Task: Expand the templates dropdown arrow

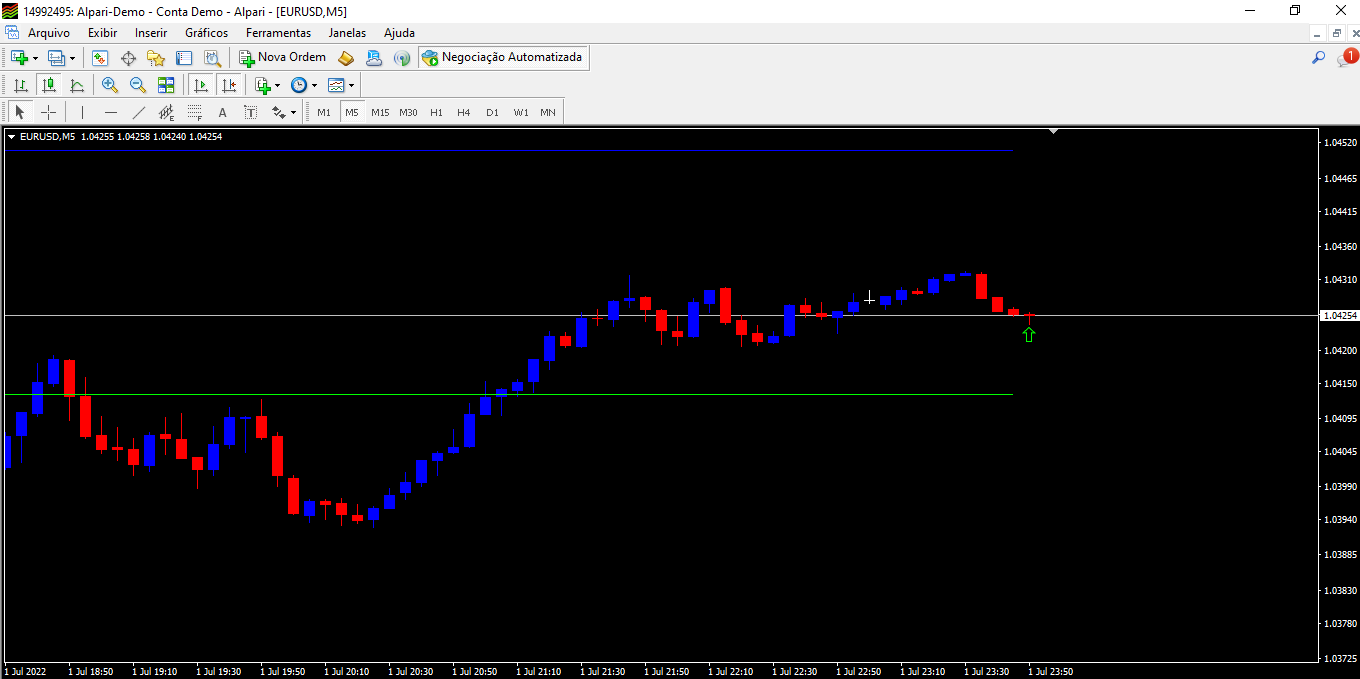Action: pos(351,85)
